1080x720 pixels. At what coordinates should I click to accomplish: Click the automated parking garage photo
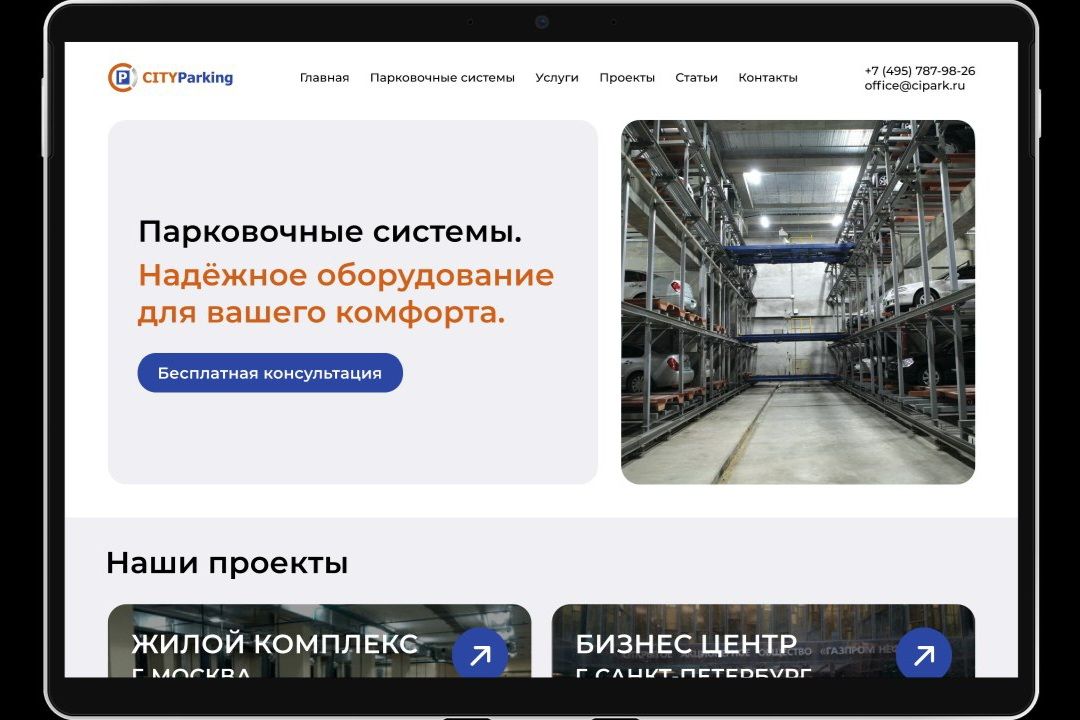point(797,302)
